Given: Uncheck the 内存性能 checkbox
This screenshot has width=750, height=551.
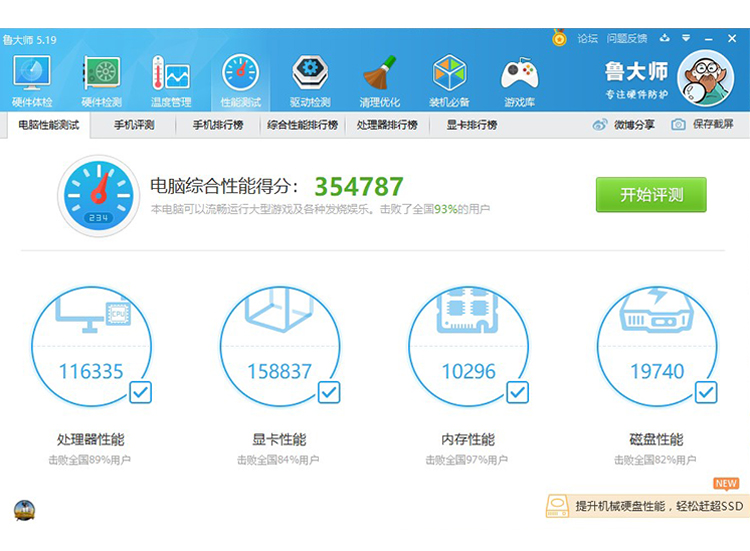Looking at the screenshot, I should (x=518, y=392).
